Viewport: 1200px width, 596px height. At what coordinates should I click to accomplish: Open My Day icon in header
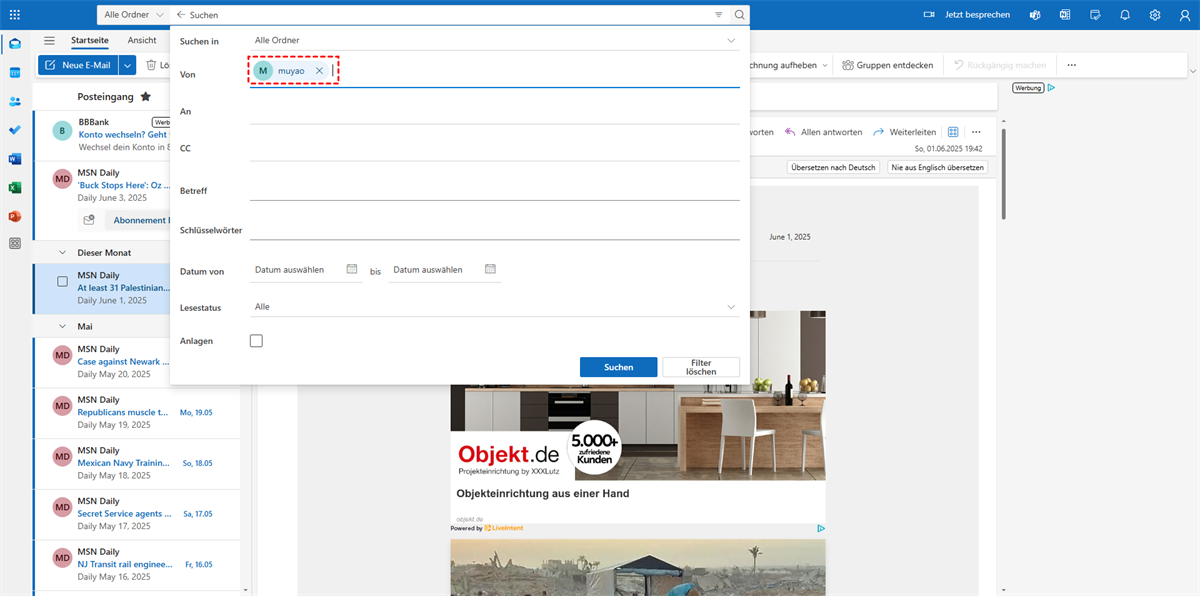(x=1095, y=15)
